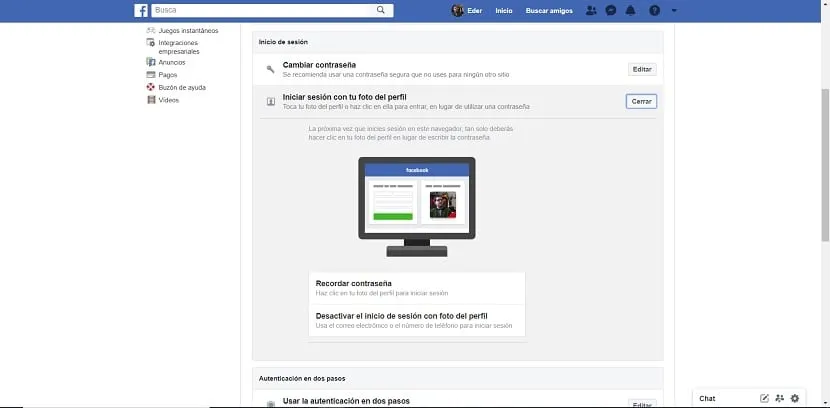Click the search magnifier icon
The image size is (830, 408).
(x=381, y=10)
